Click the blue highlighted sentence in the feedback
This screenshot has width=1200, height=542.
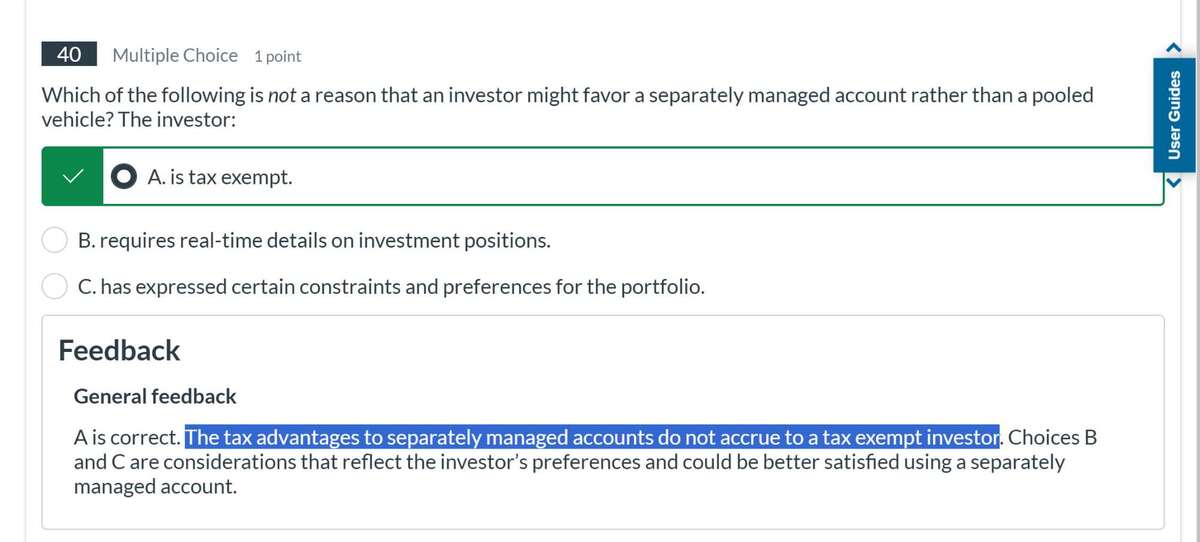pos(592,438)
